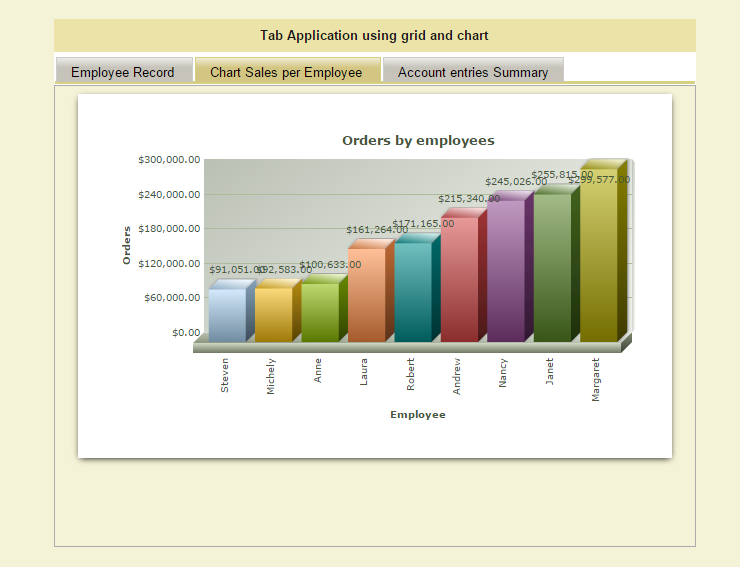Select Janet's dark green bar
The width and height of the screenshot is (740, 567).
point(551,268)
